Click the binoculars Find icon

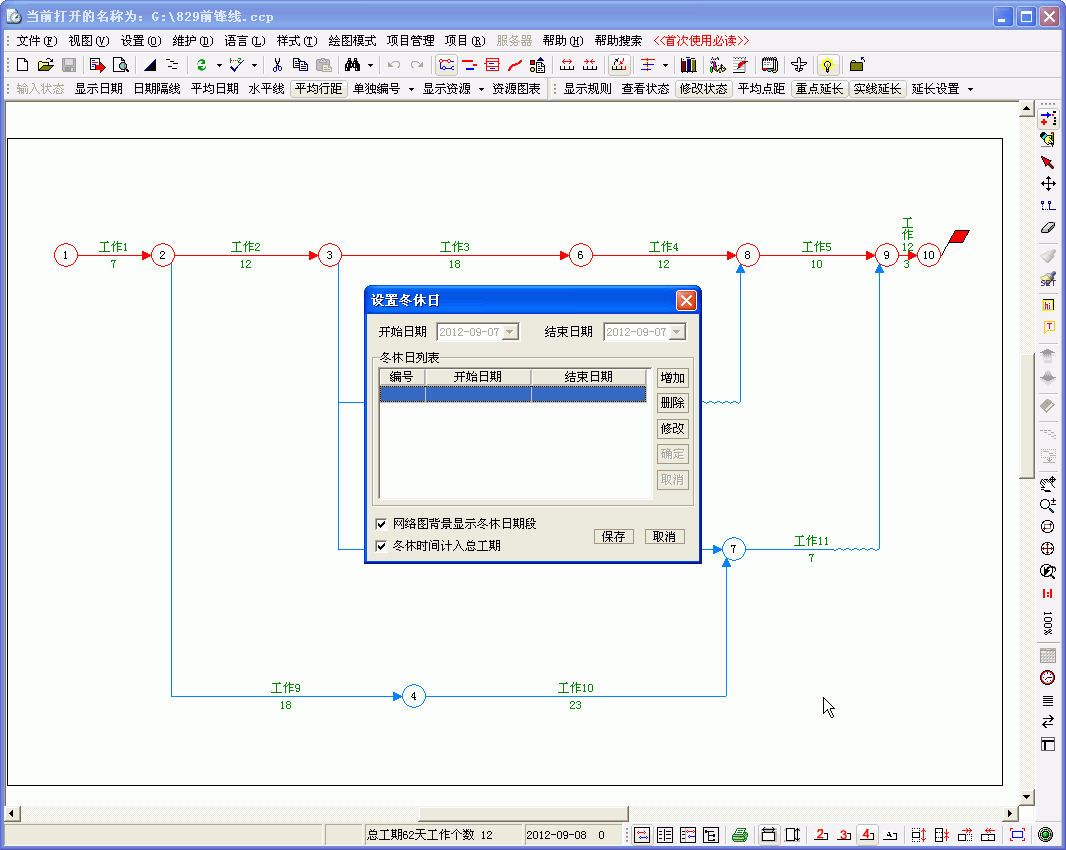[x=352, y=65]
